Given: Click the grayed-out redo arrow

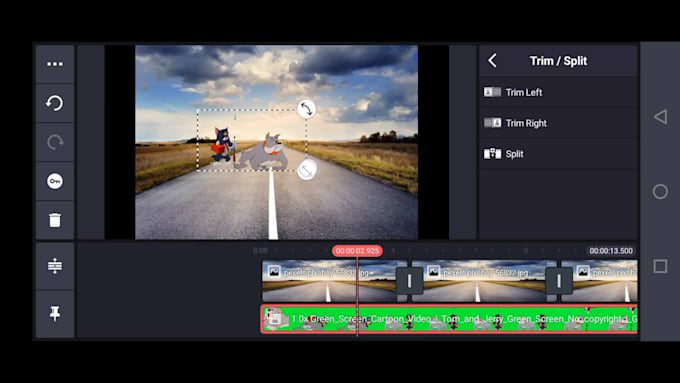Looking at the screenshot, I should point(55,142).
